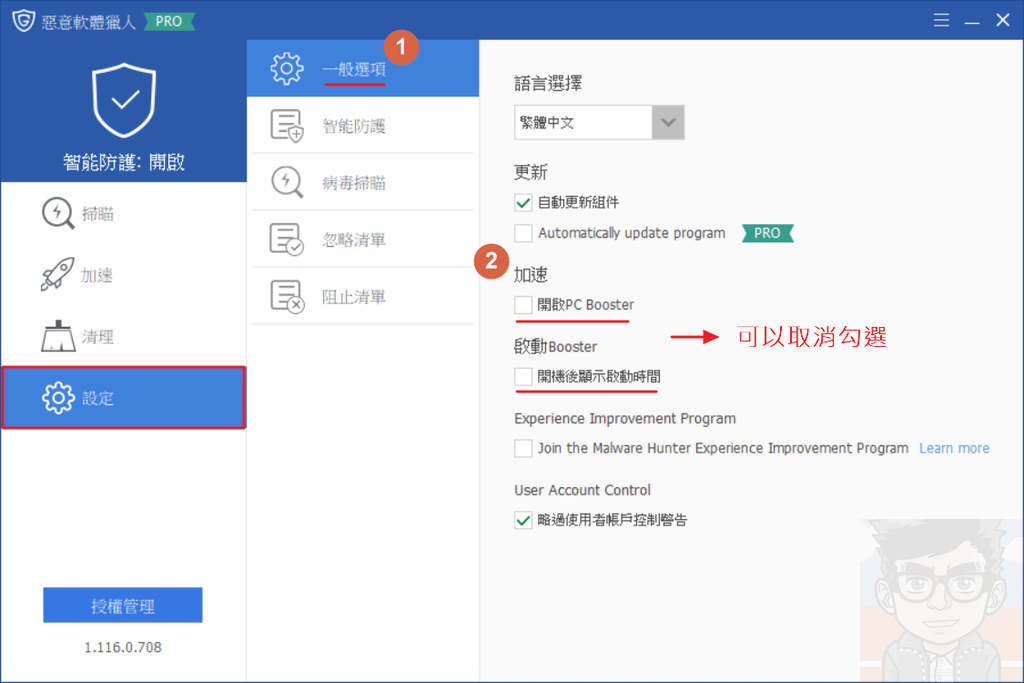Image resolution: width=1024 pixels, height=683 pixels.
Task: Click the 授權管理 button
Action: pos(123,605)
